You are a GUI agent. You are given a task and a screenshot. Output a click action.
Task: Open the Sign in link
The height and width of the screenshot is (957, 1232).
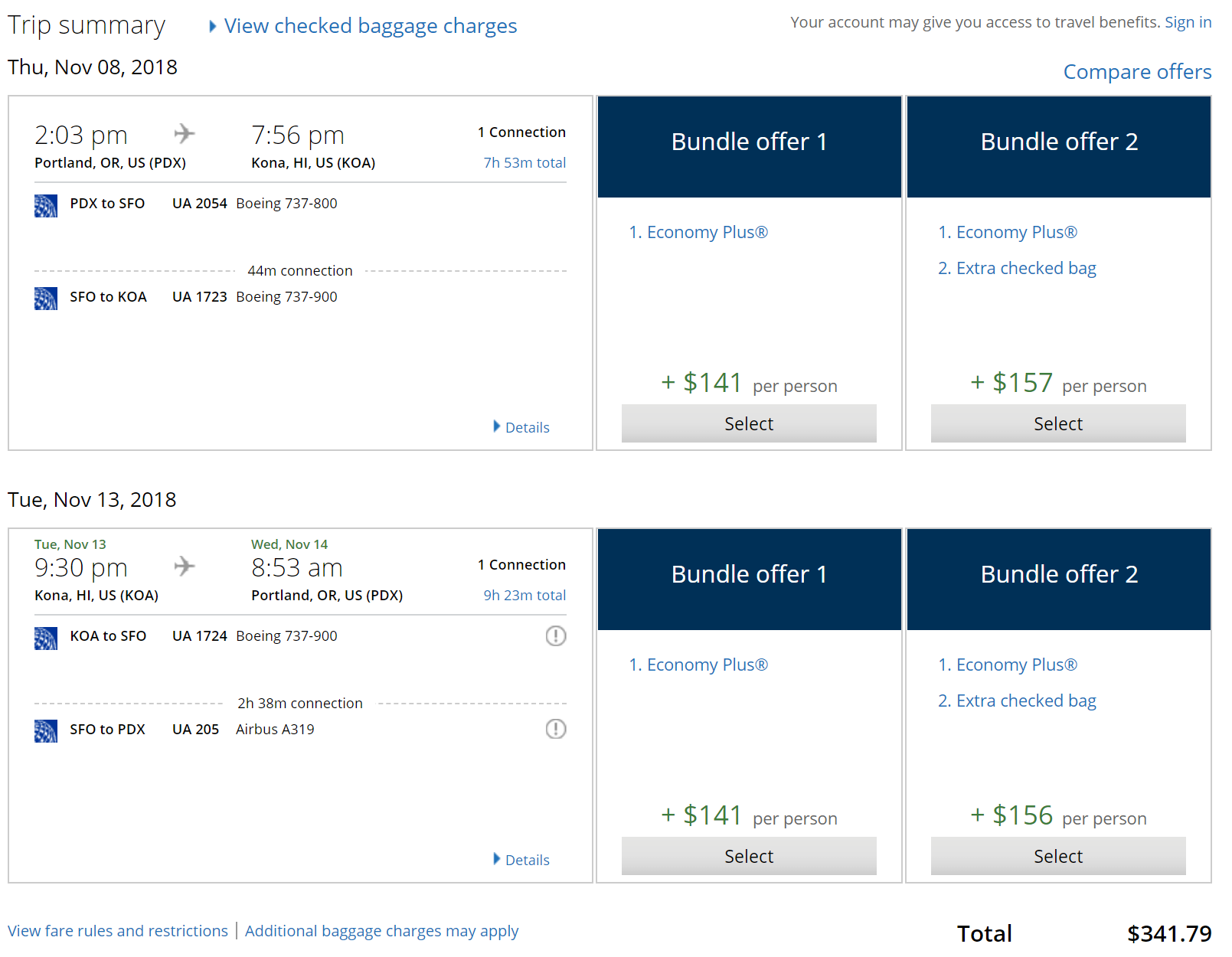pyautogui.click(x=1188, y=22)
